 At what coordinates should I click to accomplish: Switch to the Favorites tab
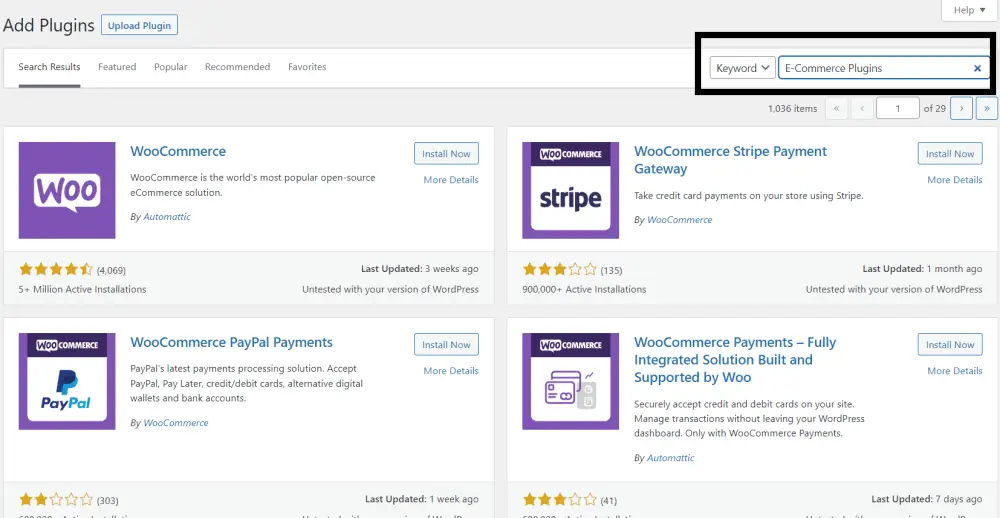307,67
